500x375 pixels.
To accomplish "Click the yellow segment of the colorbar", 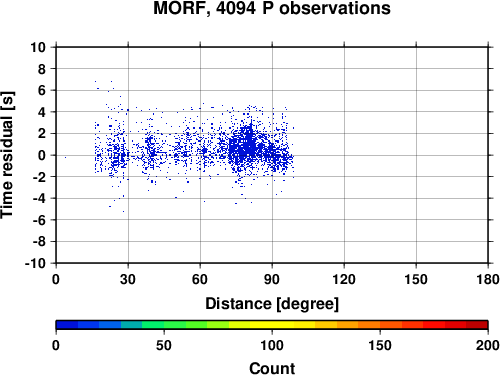I will tap(272, 325).
